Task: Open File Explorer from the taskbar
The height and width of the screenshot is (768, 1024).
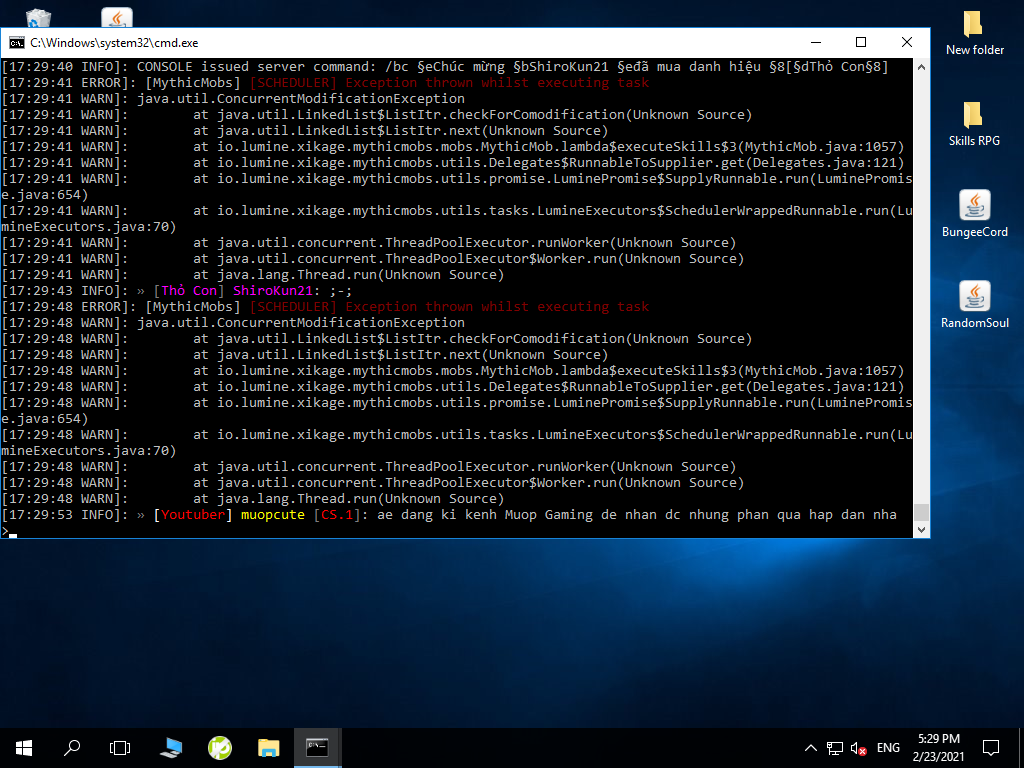Action: coord(268,747)
